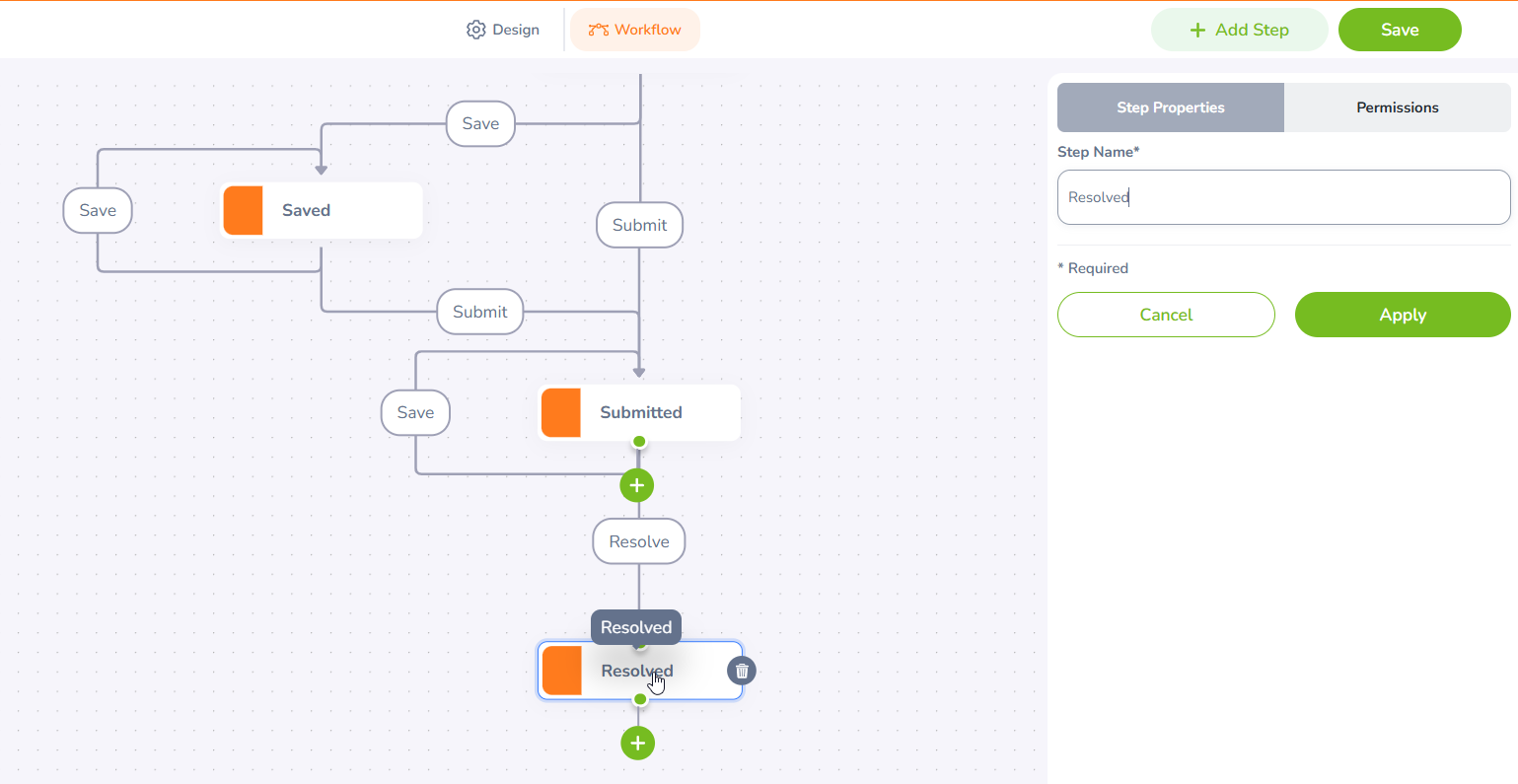Click the Submit action below Saved step

coord(479,312)
